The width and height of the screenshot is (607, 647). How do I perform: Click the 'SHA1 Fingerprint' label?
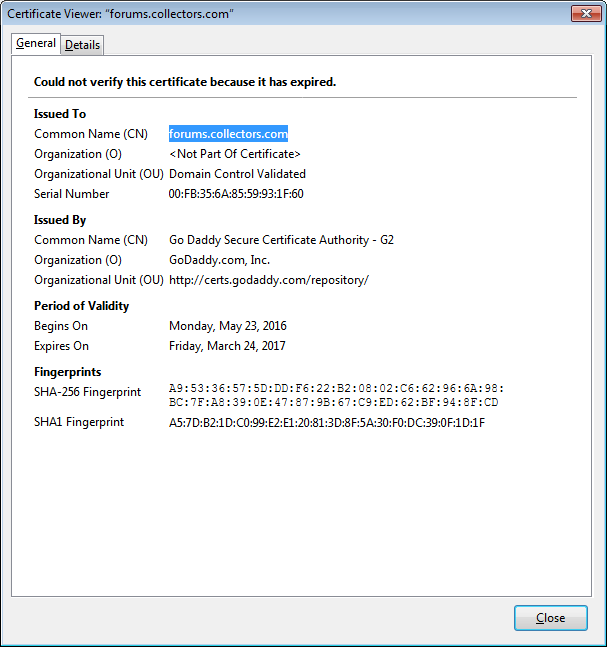(x=79, y=422)
